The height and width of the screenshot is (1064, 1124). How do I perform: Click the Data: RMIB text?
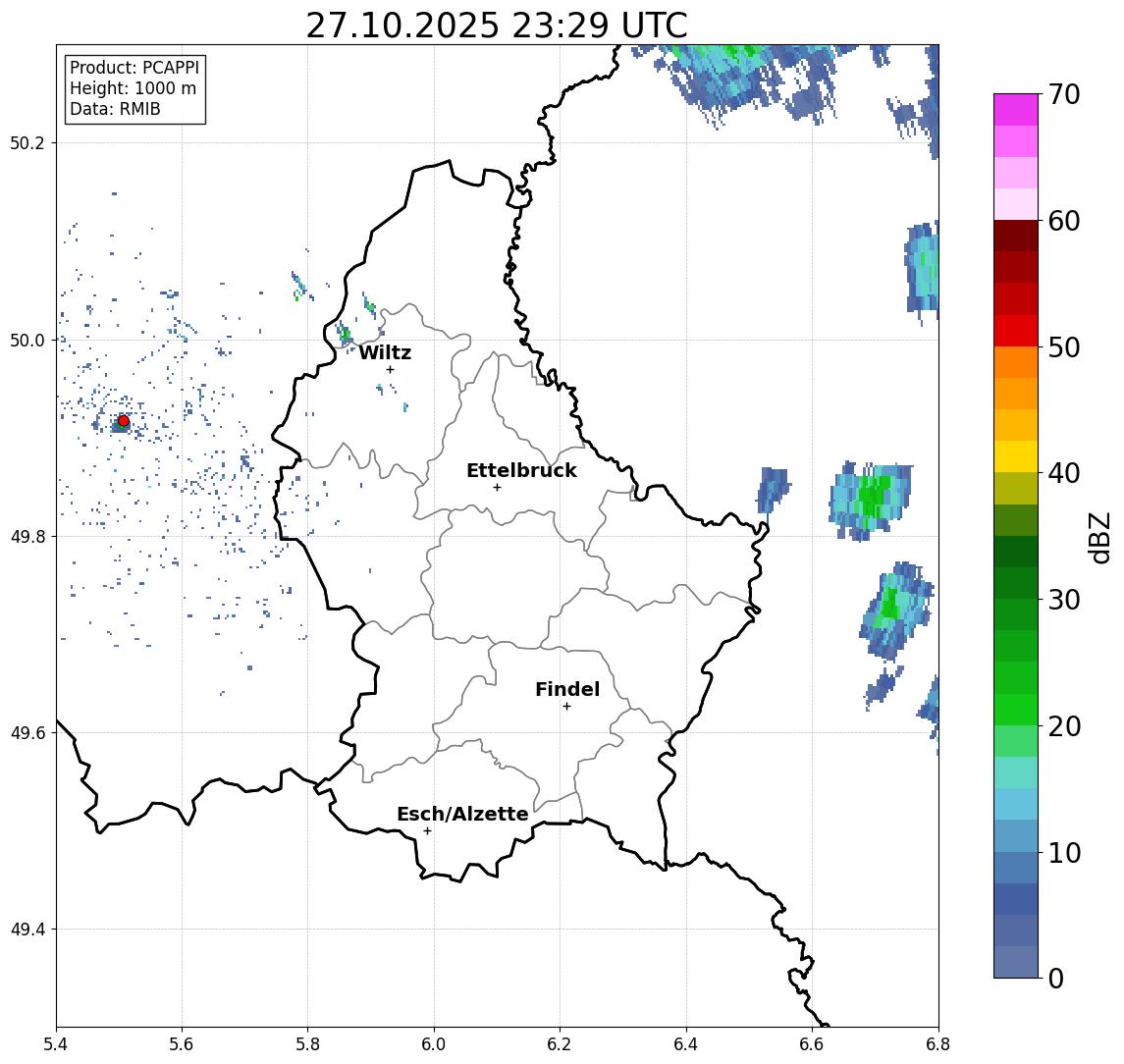point(115,109)
